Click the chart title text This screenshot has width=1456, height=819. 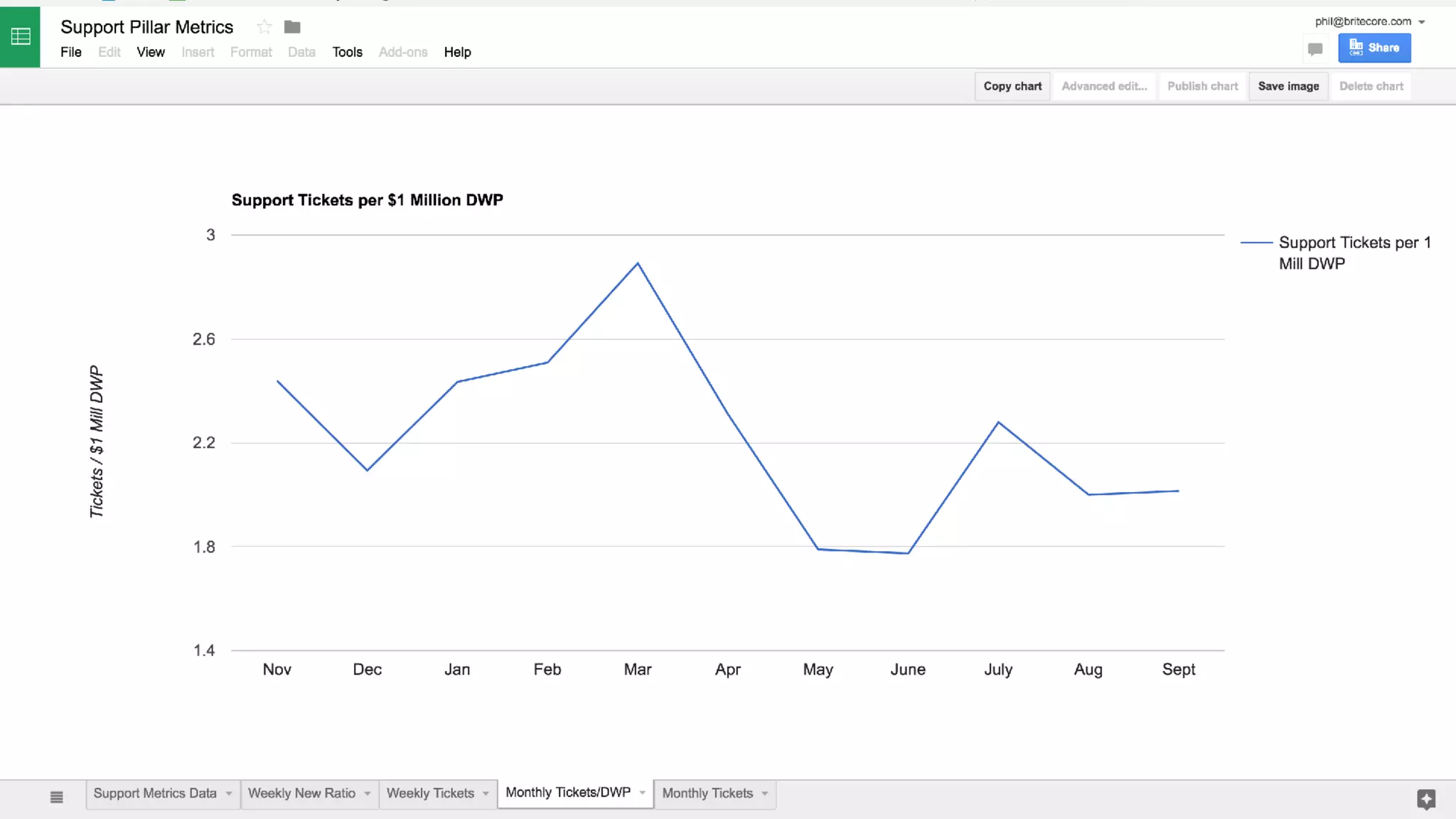[x=367, y=200]
